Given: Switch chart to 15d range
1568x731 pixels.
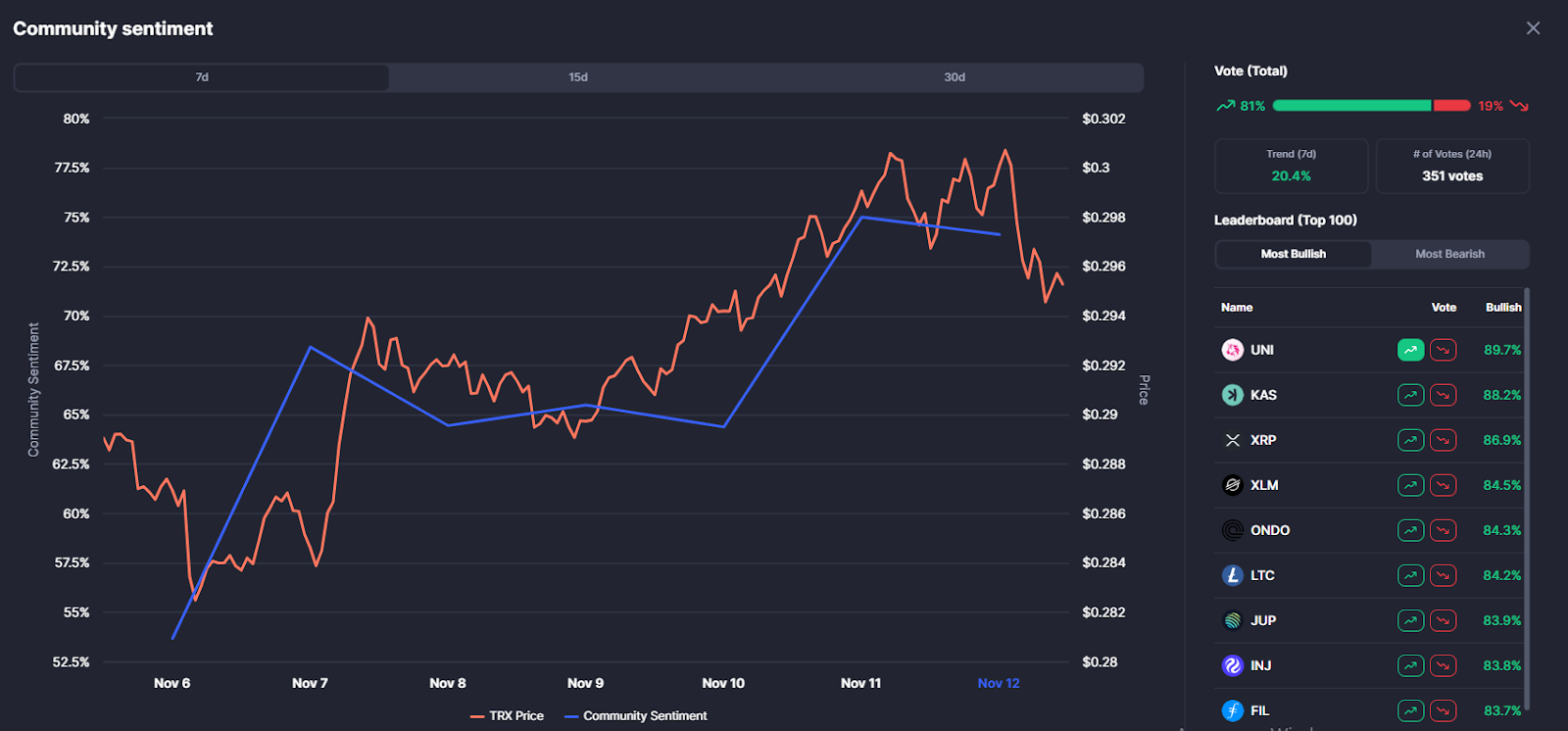Looking at the screenshot, I should 578,77.
